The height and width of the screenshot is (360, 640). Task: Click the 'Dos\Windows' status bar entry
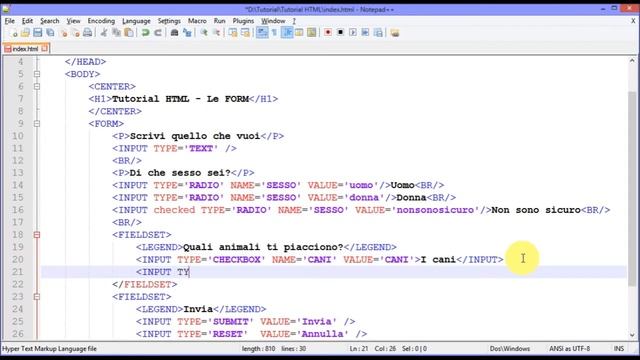click(510, 349)
